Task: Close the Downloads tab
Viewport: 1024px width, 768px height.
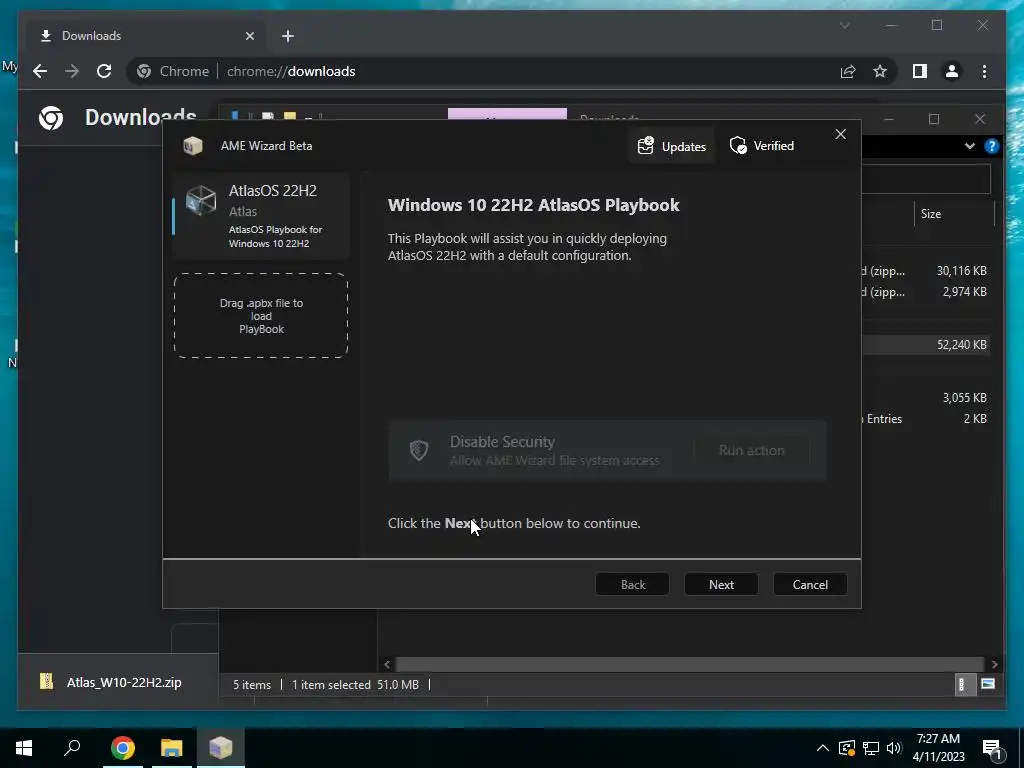Action: click(x=249, y=36)
